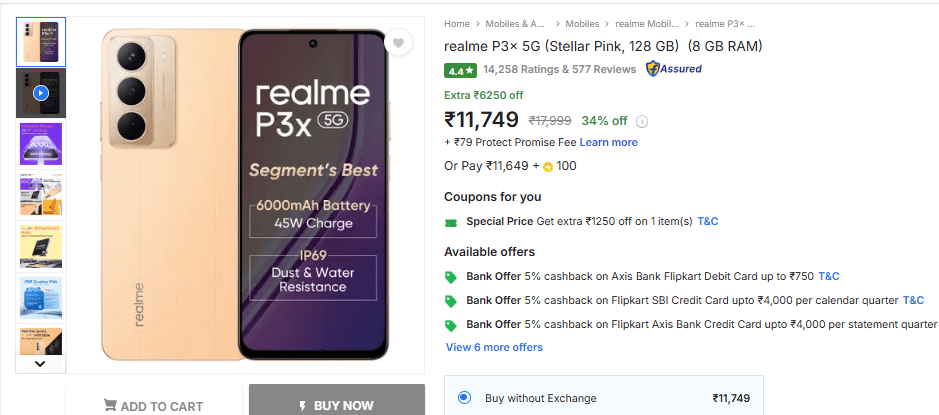This screenshot has width=939, height=415.
Task: Select the first pink phone thumbnail
Action: (41, 41)
